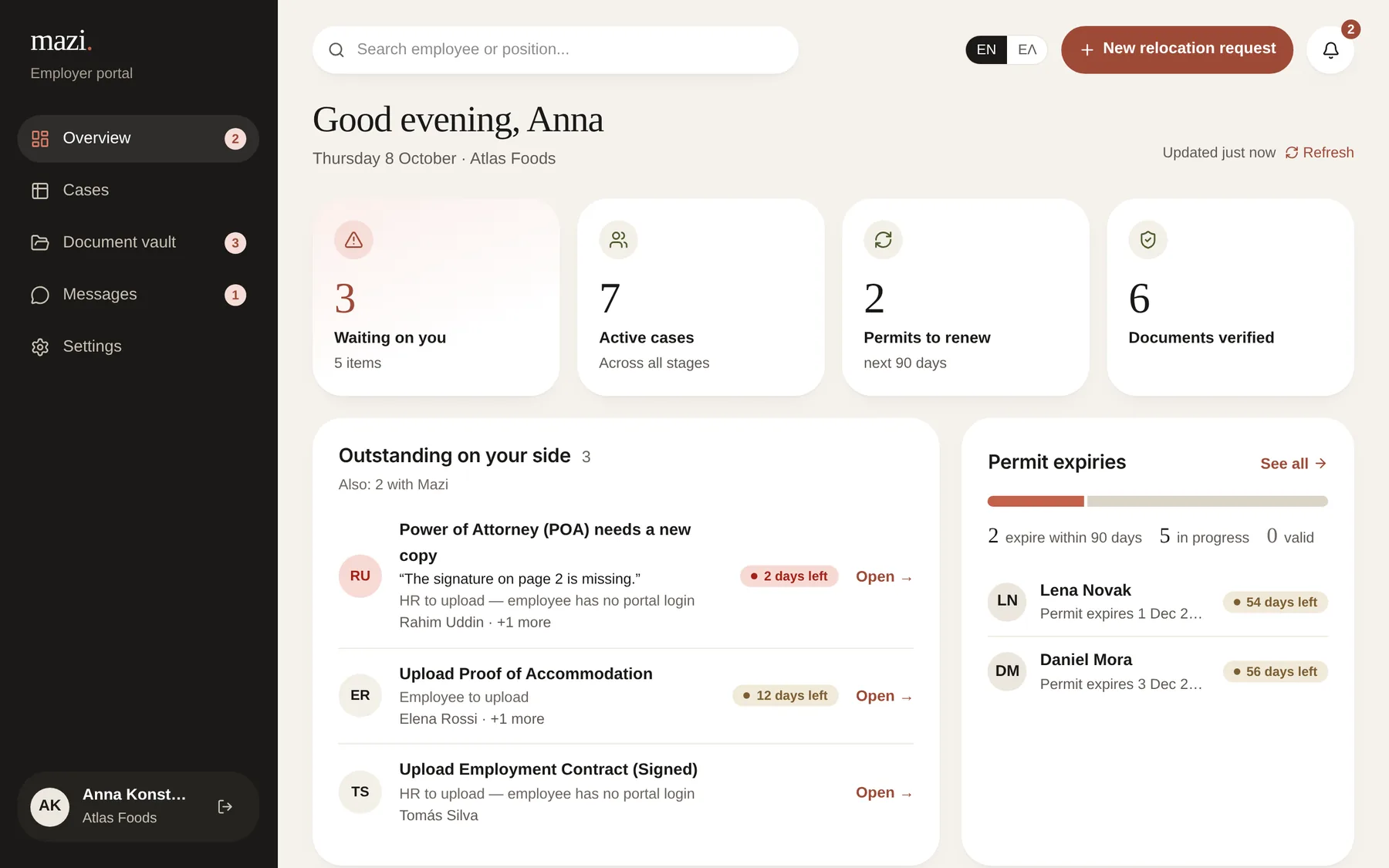
Task: Click the DM avatar for Daniel Mora
Action: pyautogui.click(x=1007, y=671)
